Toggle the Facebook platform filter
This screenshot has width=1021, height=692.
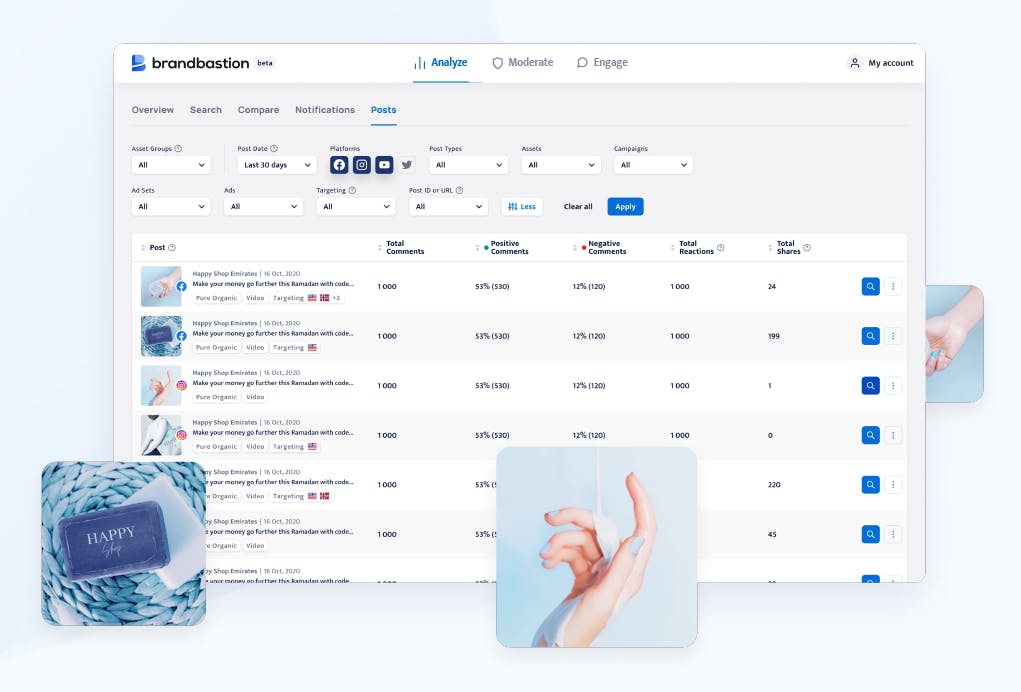point(339,165)
